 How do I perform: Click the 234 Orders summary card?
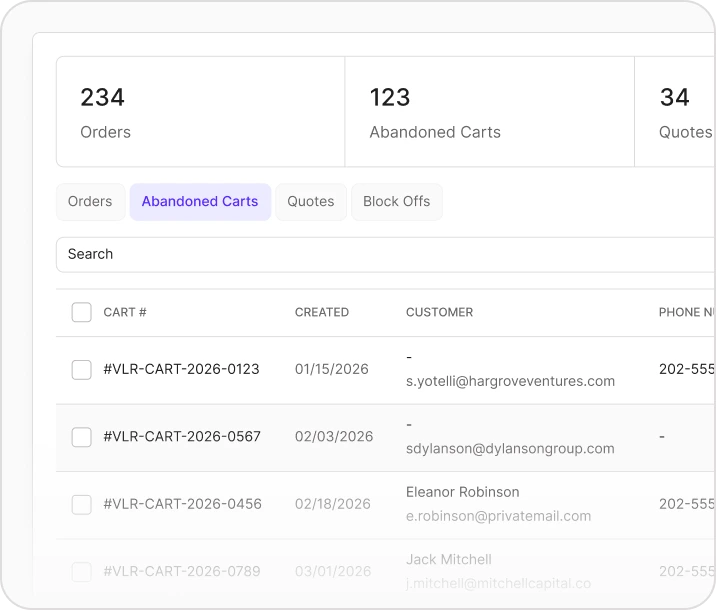[200, 112]
